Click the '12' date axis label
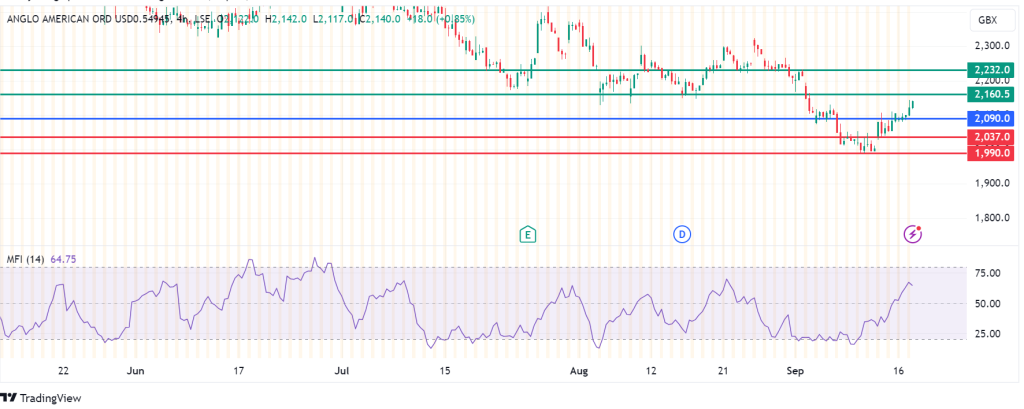The width and height of the screenshot is (1024, 409). click(x=650, y=371)
